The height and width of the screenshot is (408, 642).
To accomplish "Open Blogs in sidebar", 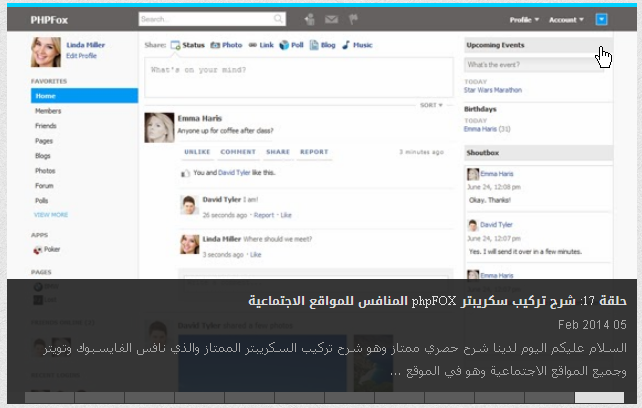I will [43, 156].
